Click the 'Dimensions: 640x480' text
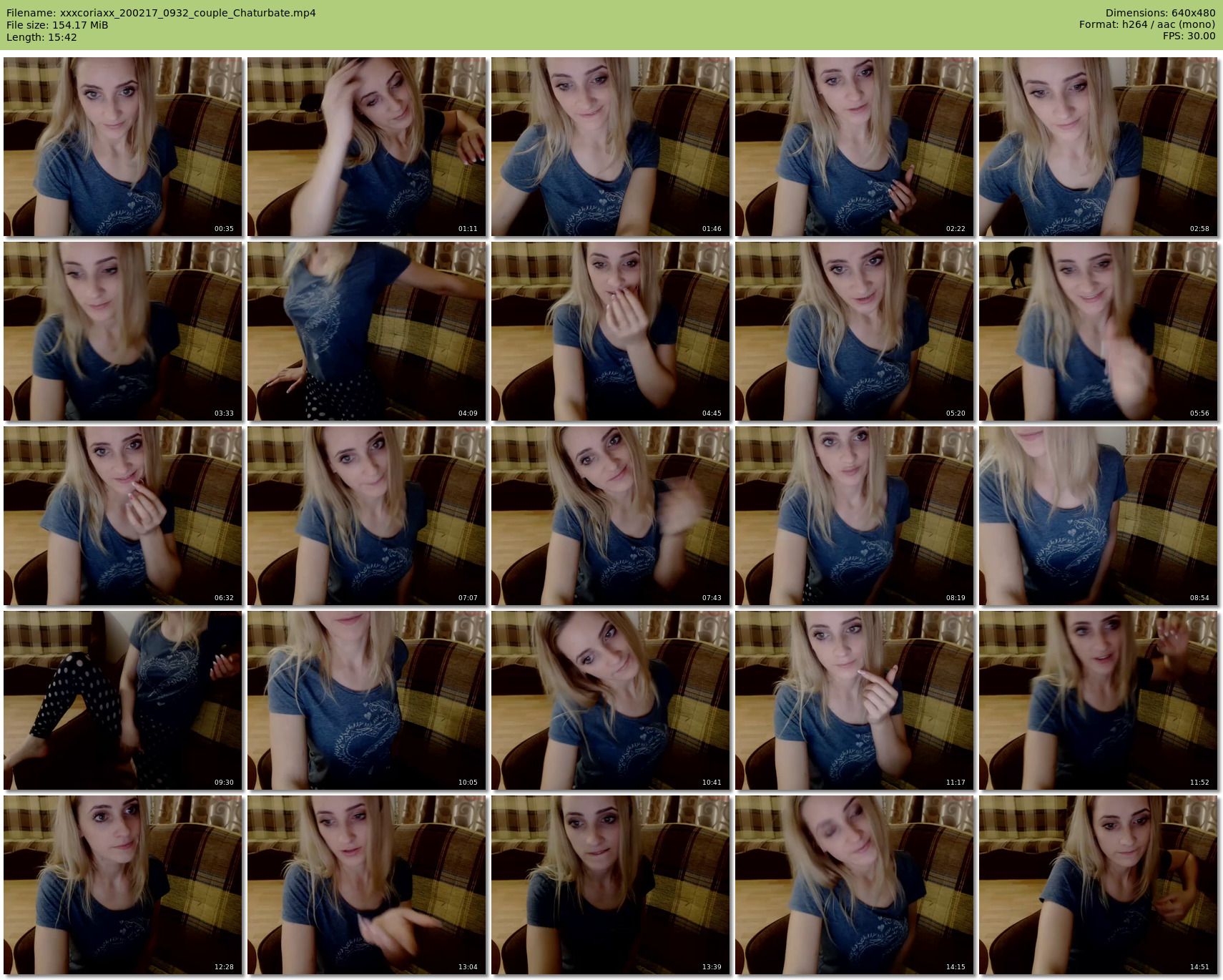This screenshot has width=1223, height=980. coord(1160,13)
